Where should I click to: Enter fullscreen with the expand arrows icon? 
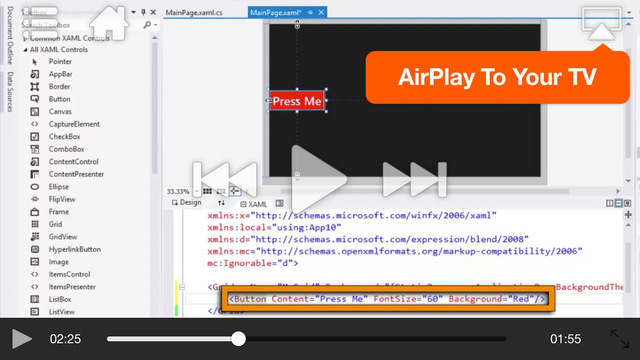pos(620,339)
